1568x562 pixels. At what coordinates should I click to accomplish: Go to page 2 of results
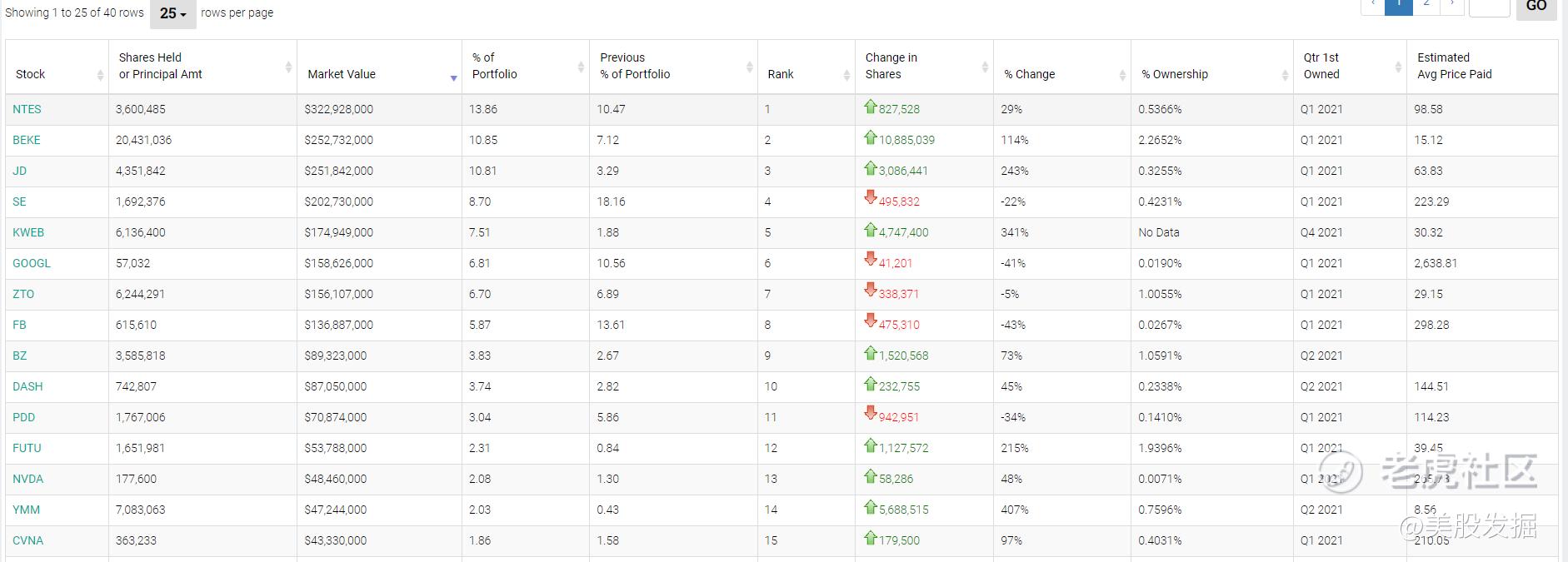coord(1426,5)
